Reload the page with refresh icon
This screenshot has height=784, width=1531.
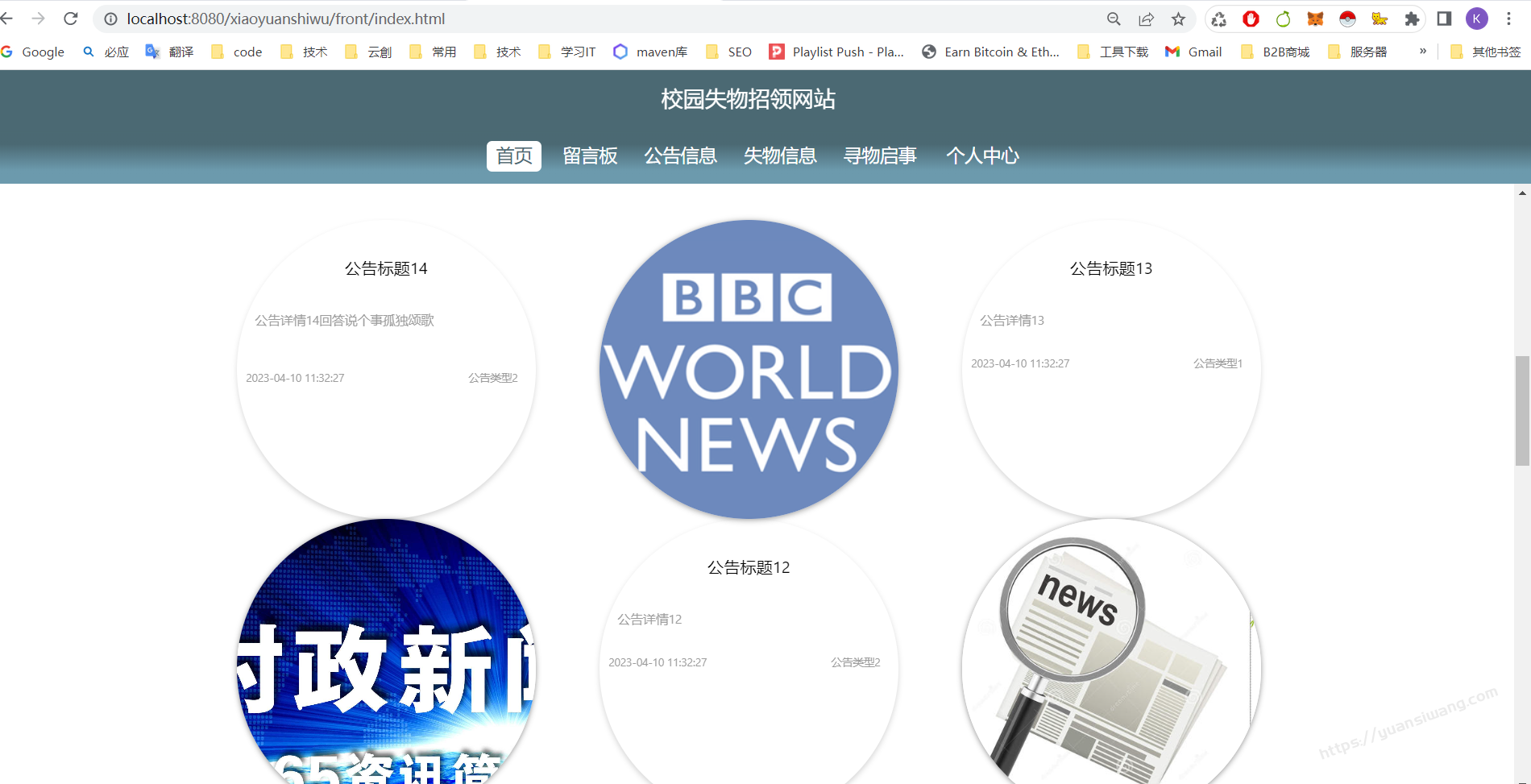pyautogui.click(x=71, y=19)
